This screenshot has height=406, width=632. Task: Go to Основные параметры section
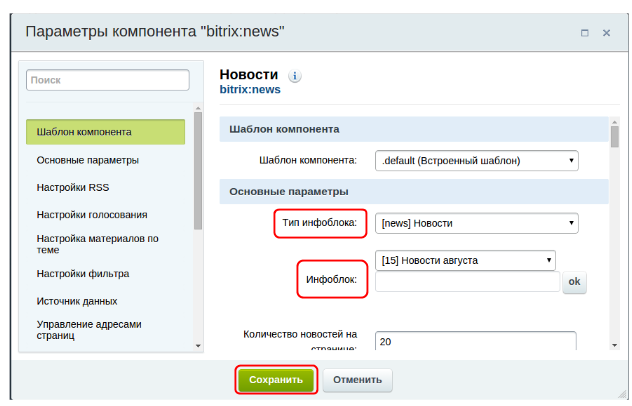pos(88,160)
